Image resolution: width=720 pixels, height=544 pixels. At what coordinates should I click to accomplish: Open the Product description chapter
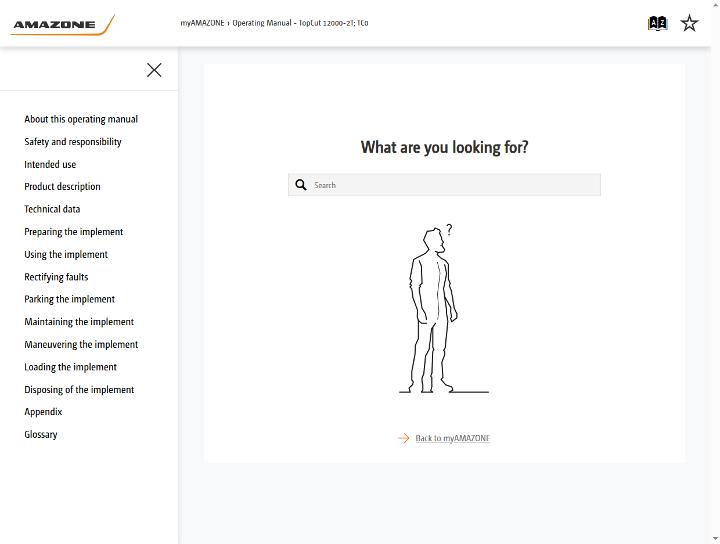(x=62, y=187)
